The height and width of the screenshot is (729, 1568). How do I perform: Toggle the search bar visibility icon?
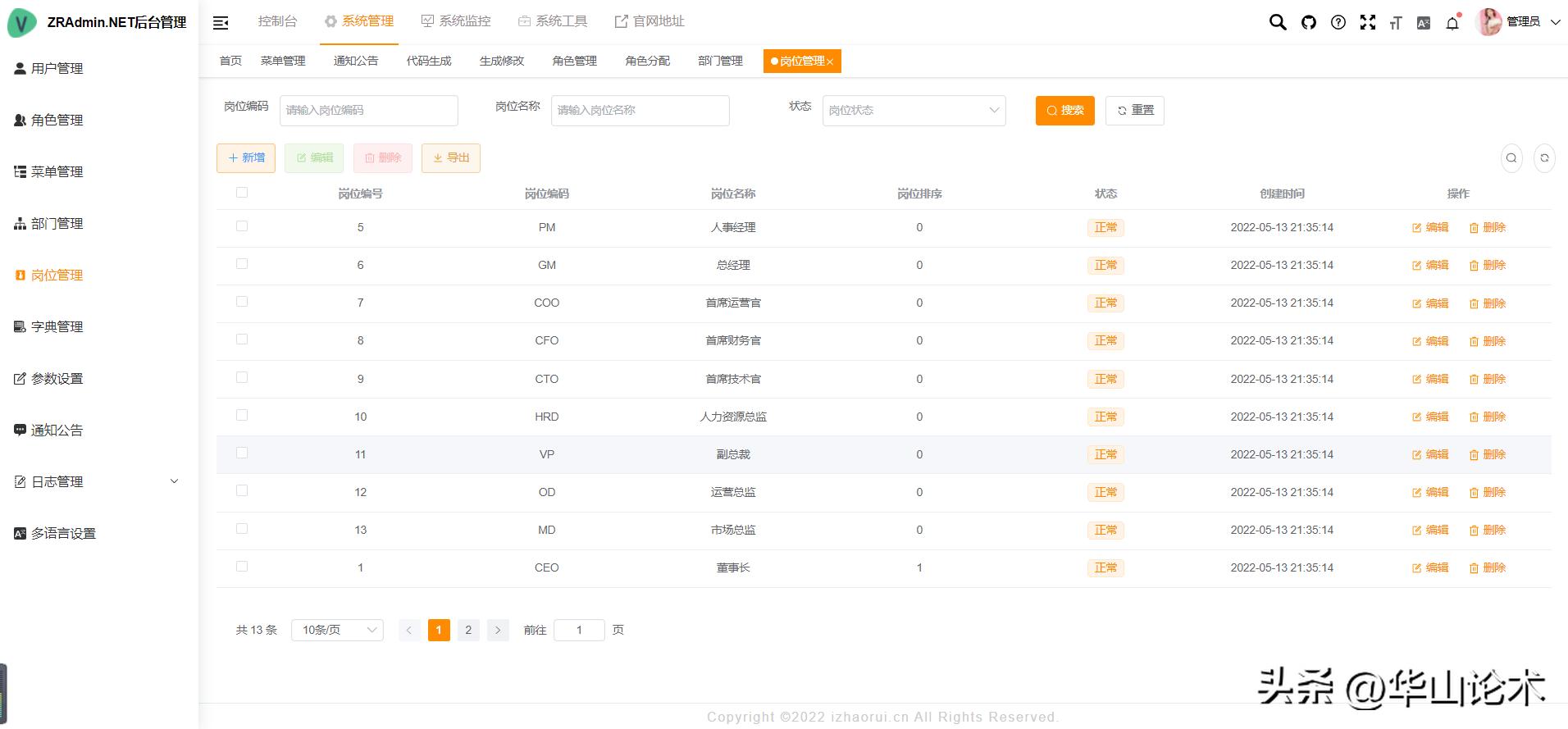1511,158
